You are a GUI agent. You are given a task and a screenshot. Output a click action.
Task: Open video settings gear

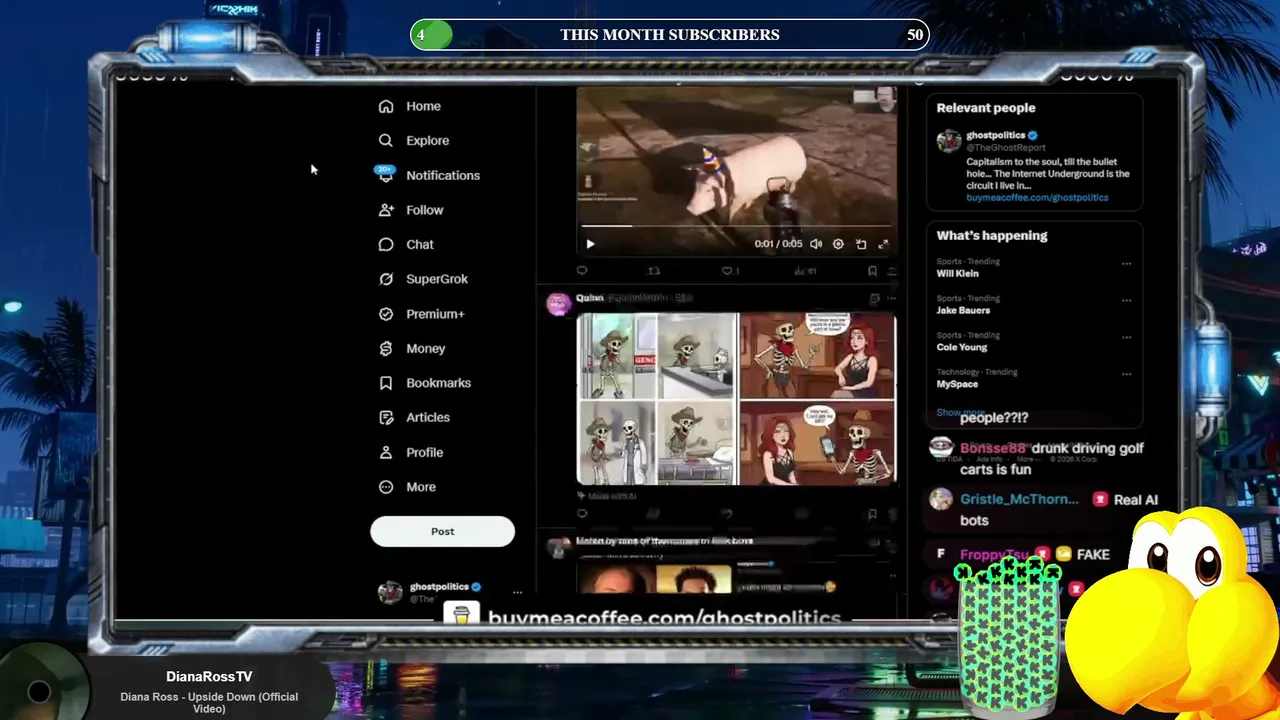838,244
